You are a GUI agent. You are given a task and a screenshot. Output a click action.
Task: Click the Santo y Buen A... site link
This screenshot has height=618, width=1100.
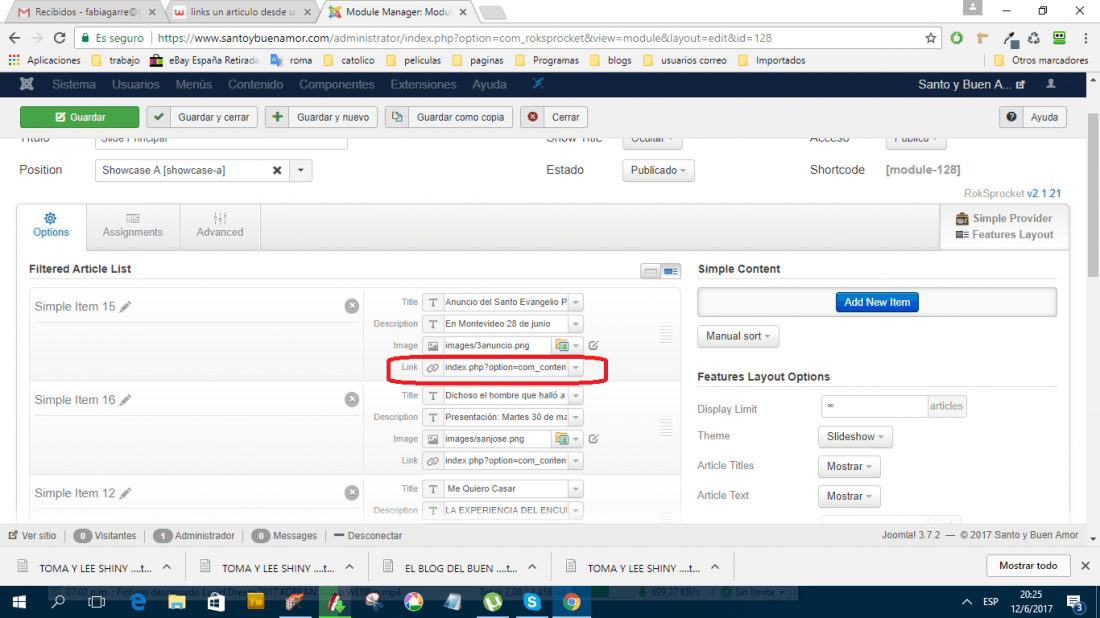[971, 84]
